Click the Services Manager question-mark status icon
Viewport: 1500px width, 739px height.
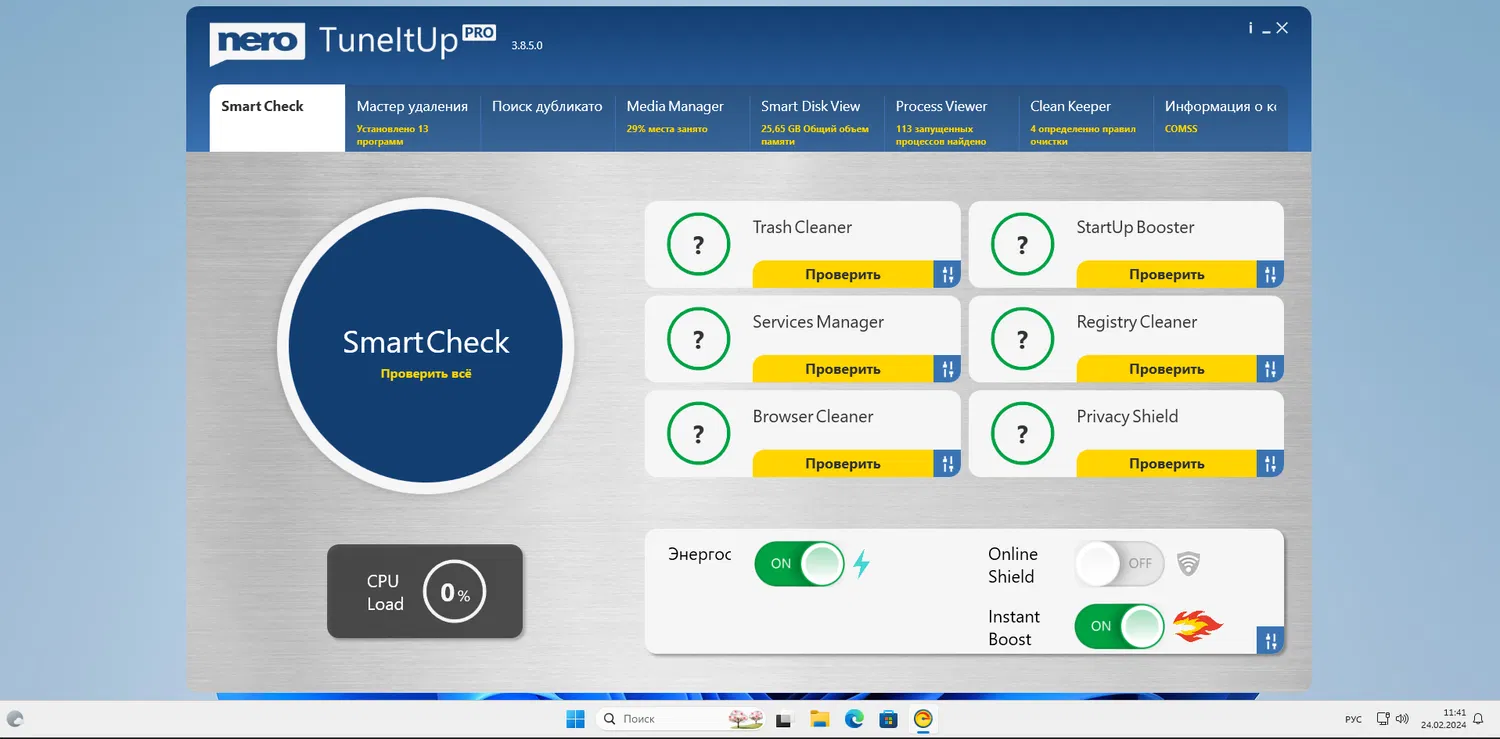point(698,339)
